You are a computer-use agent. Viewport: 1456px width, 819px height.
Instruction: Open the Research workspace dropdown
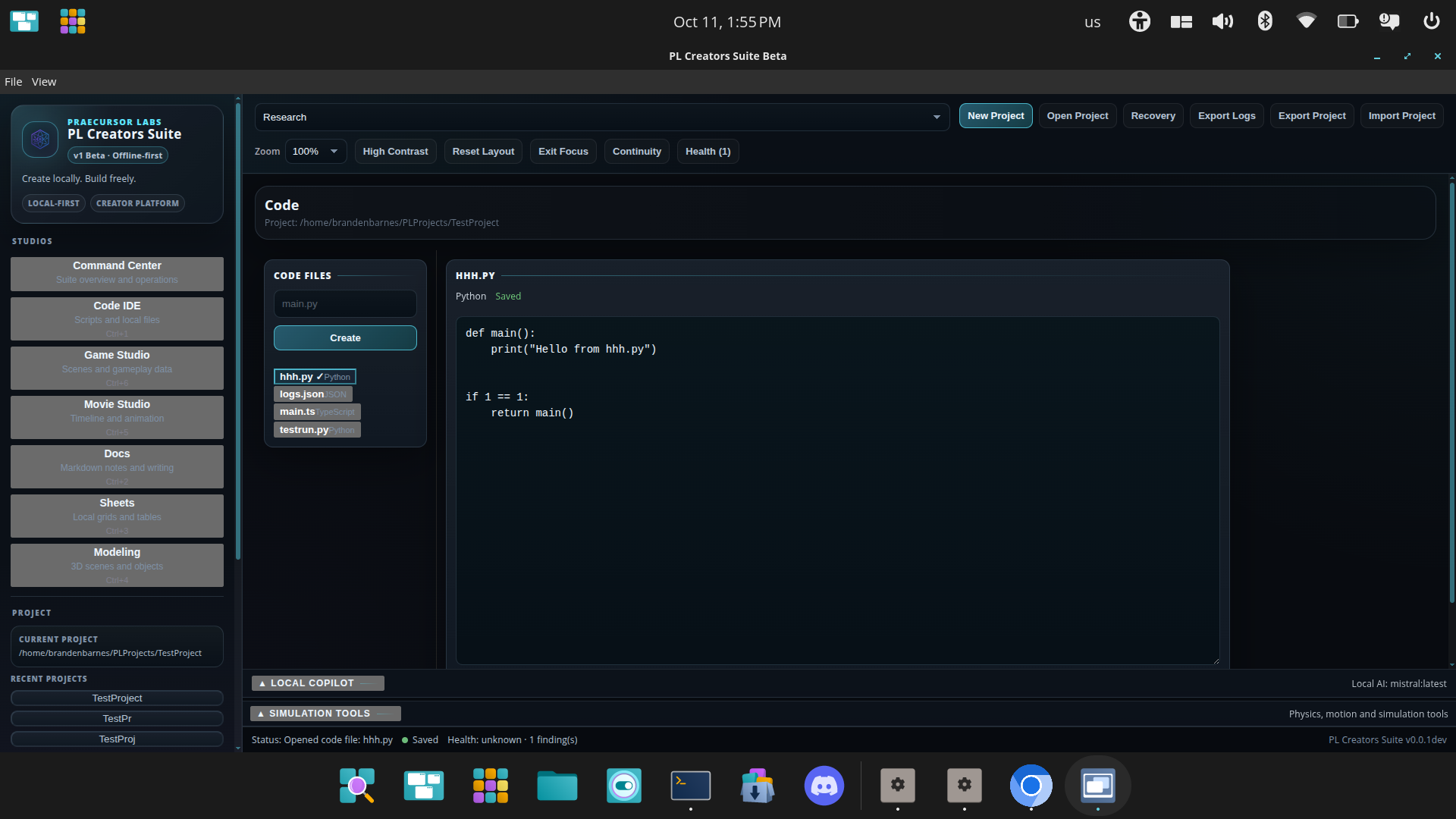click(x=602, y=118)
